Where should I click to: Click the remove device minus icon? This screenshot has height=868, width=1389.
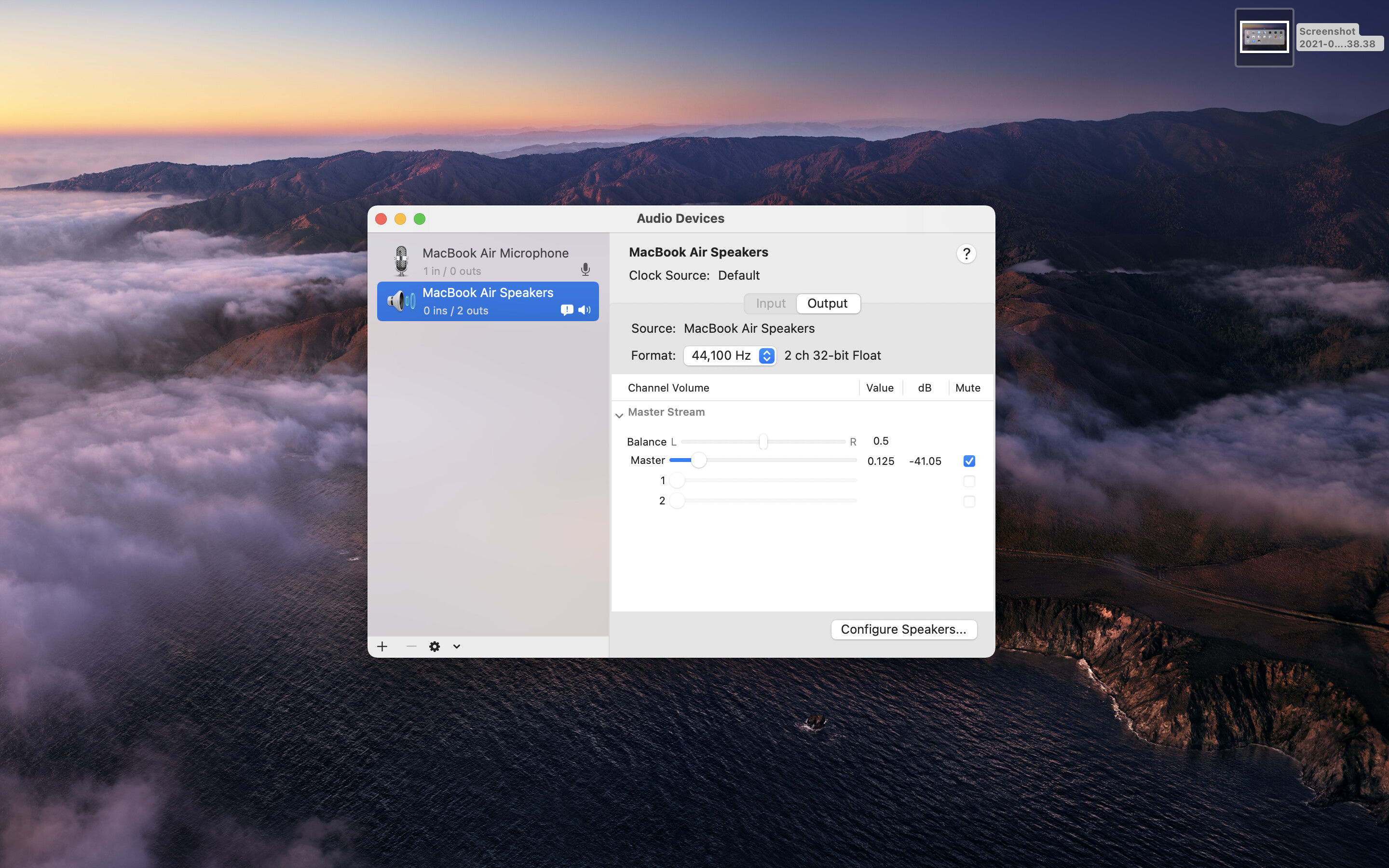tap(411, 646)
